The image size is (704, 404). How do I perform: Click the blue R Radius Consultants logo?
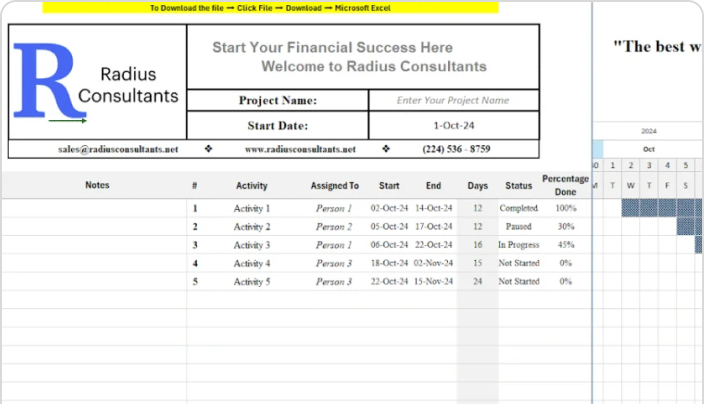click(96, 82)
